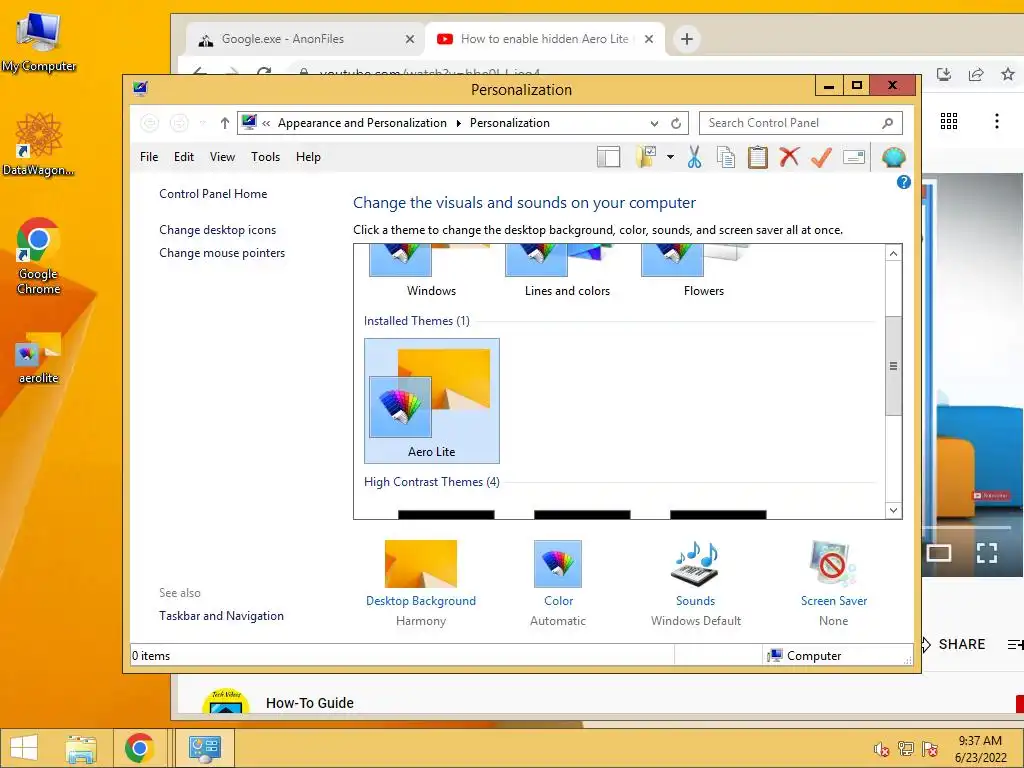1024x768 pixels.
Task: Click the Cut scissors toolbar icon
Action: click(x=694, y=157)
